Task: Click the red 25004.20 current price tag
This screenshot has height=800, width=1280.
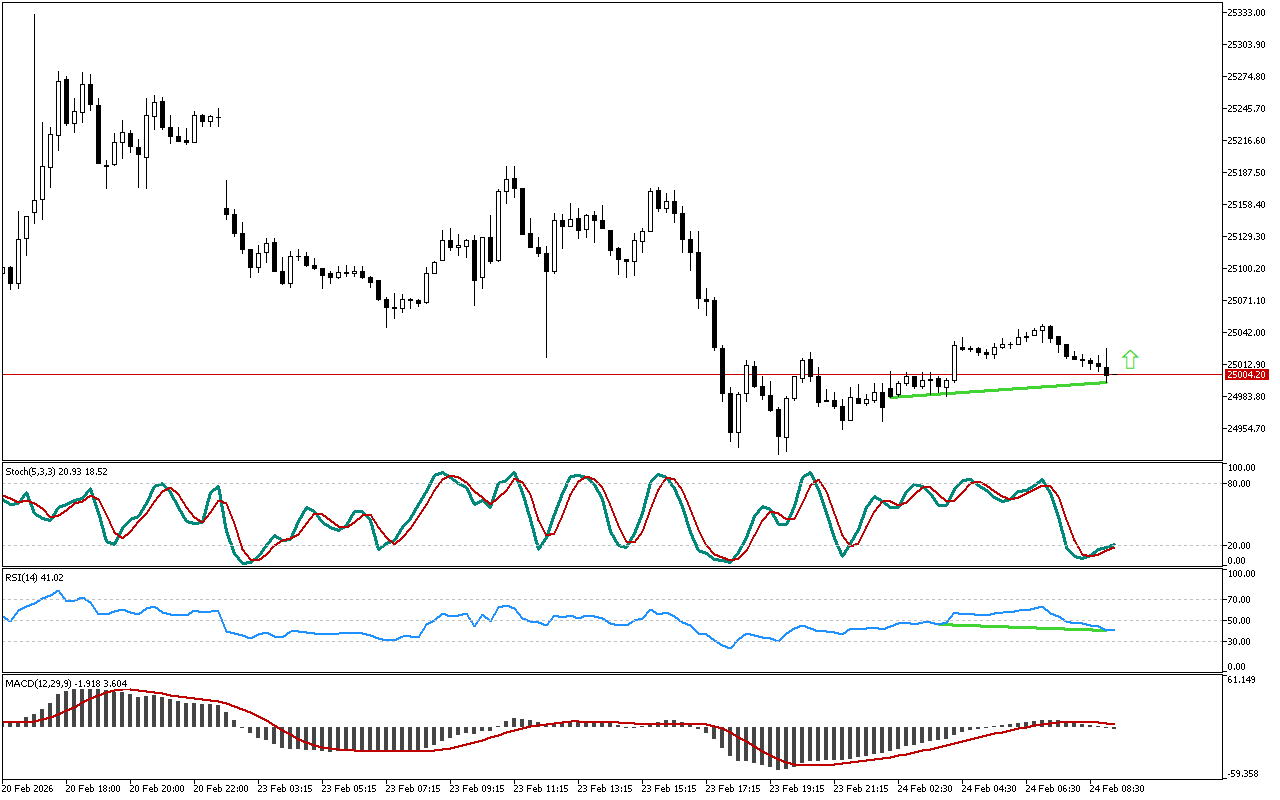Action: (1247, 374)
